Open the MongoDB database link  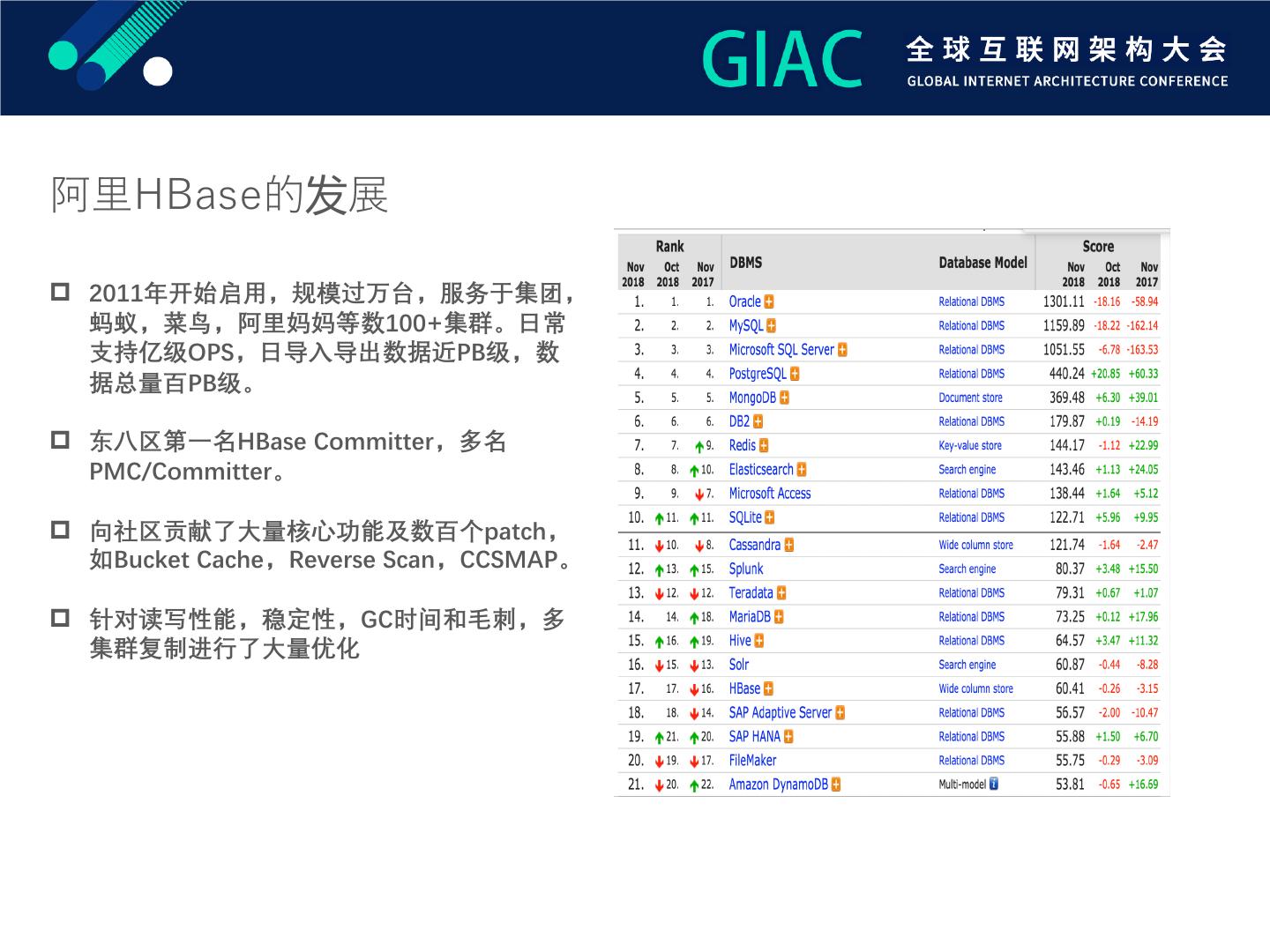[x=752, y=398]
